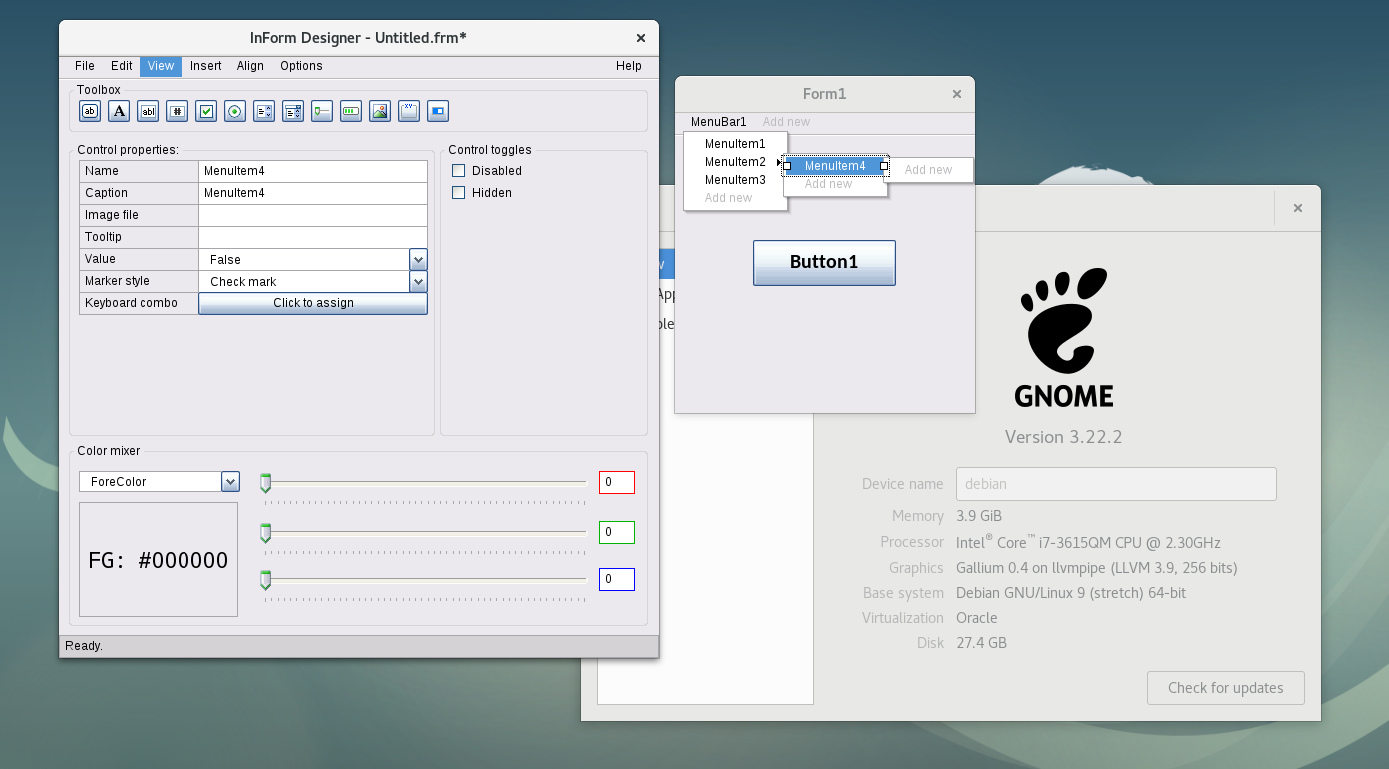Image resolution: width=1389 pixels, height=769 pixels.
Task: Open the Edit menu
Action: (x=122, y=66)
